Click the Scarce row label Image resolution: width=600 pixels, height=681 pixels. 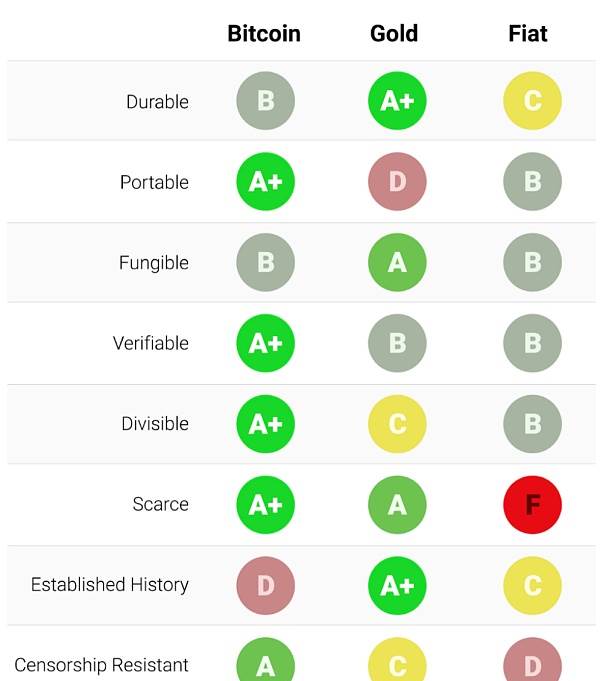pos(161,504)
